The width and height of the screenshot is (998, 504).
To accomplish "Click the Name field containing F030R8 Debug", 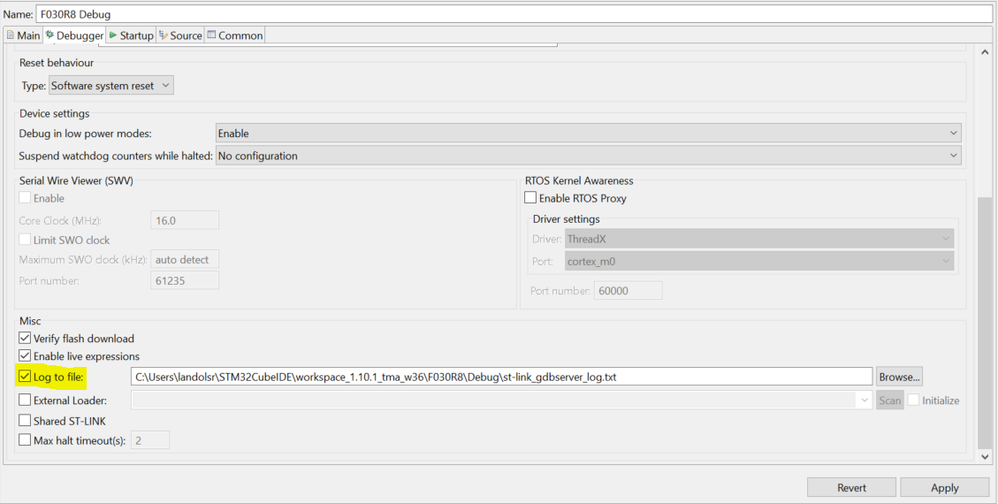I will [514, 13].
